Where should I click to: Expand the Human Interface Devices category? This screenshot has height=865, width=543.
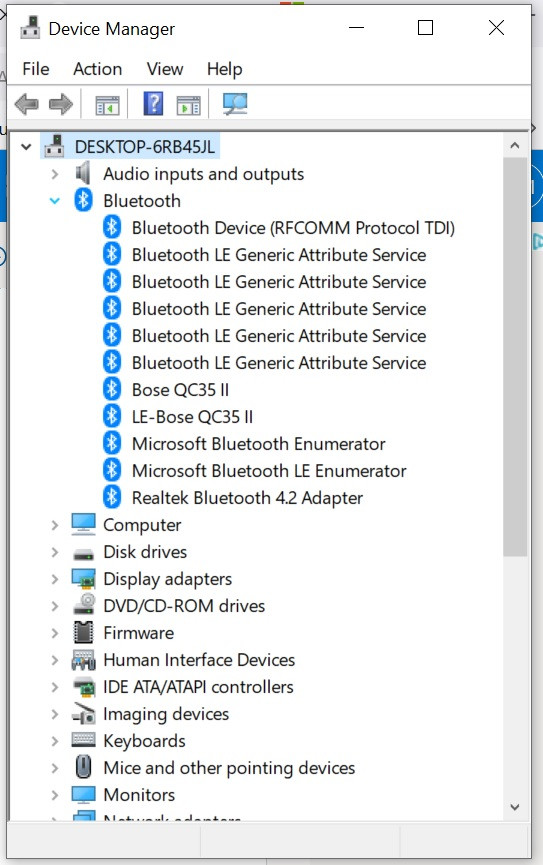(x=55, y=660)
